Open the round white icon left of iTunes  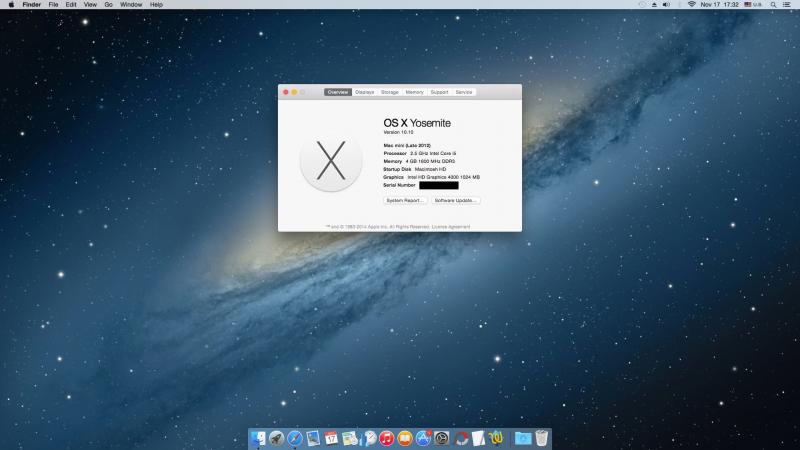(x=369, y=438)
